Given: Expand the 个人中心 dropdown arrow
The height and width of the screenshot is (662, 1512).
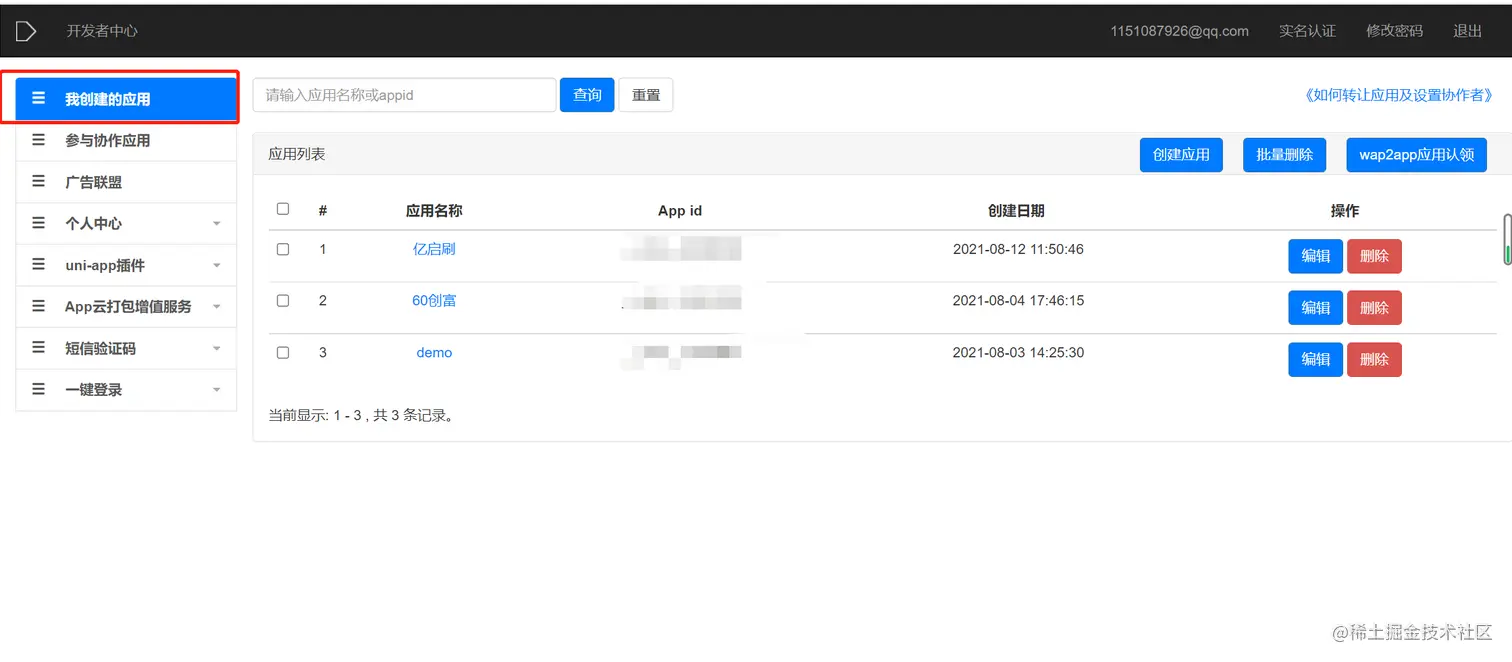Looking at the screenshot, I should click(217, 224).
